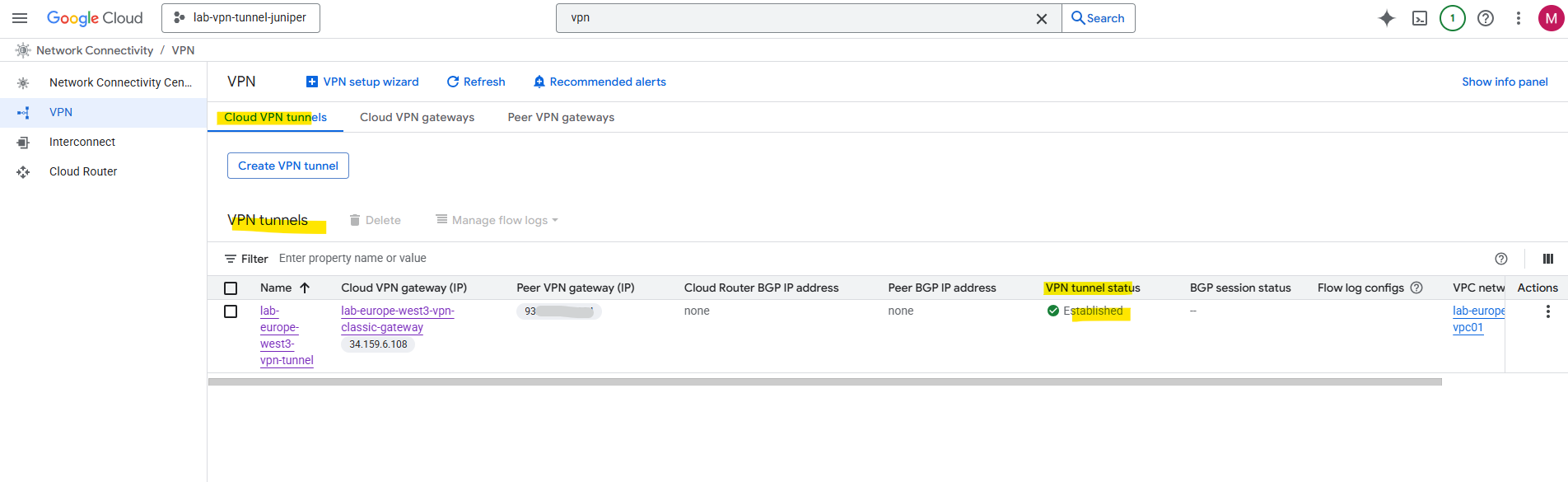Screen dimensions: 1568x482
Task: Click the peer gateway IP chip starting with 93
Action: (x=559, y=311)
